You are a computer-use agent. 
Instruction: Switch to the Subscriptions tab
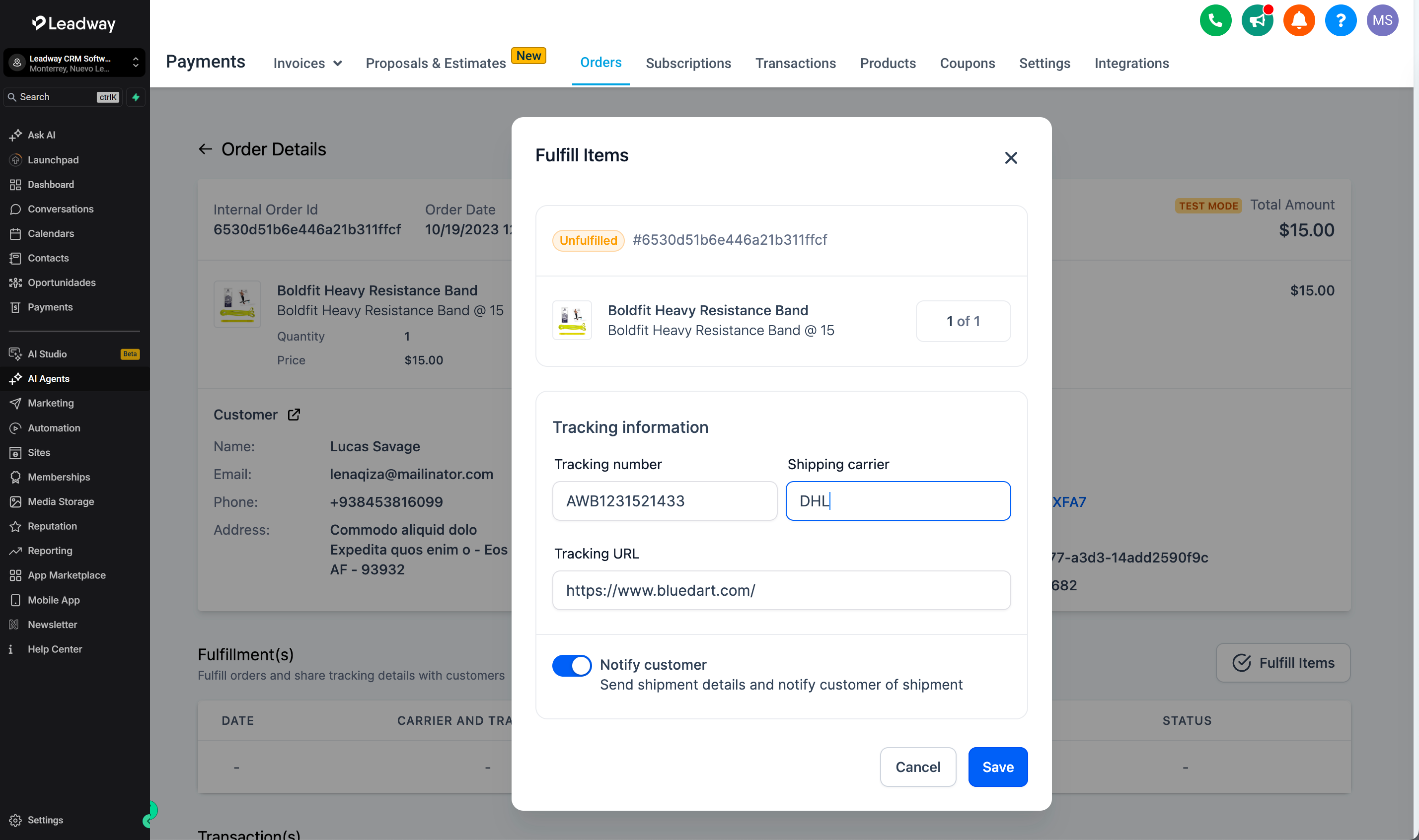(x=688, y=64)
